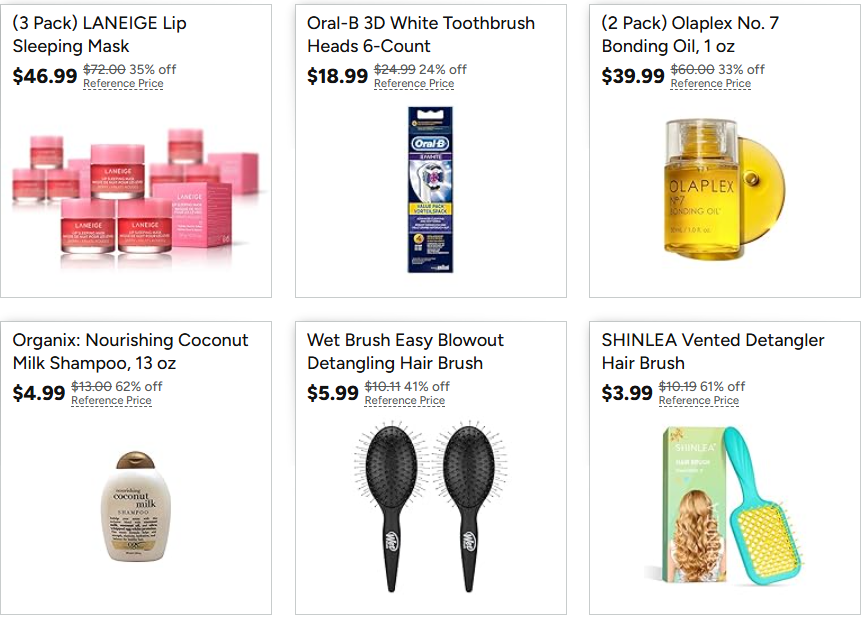The height and width of the screenshot is (617, 862).
Task: Click Reference Price under Organix $13.00
Action: (x=111, y=400)
